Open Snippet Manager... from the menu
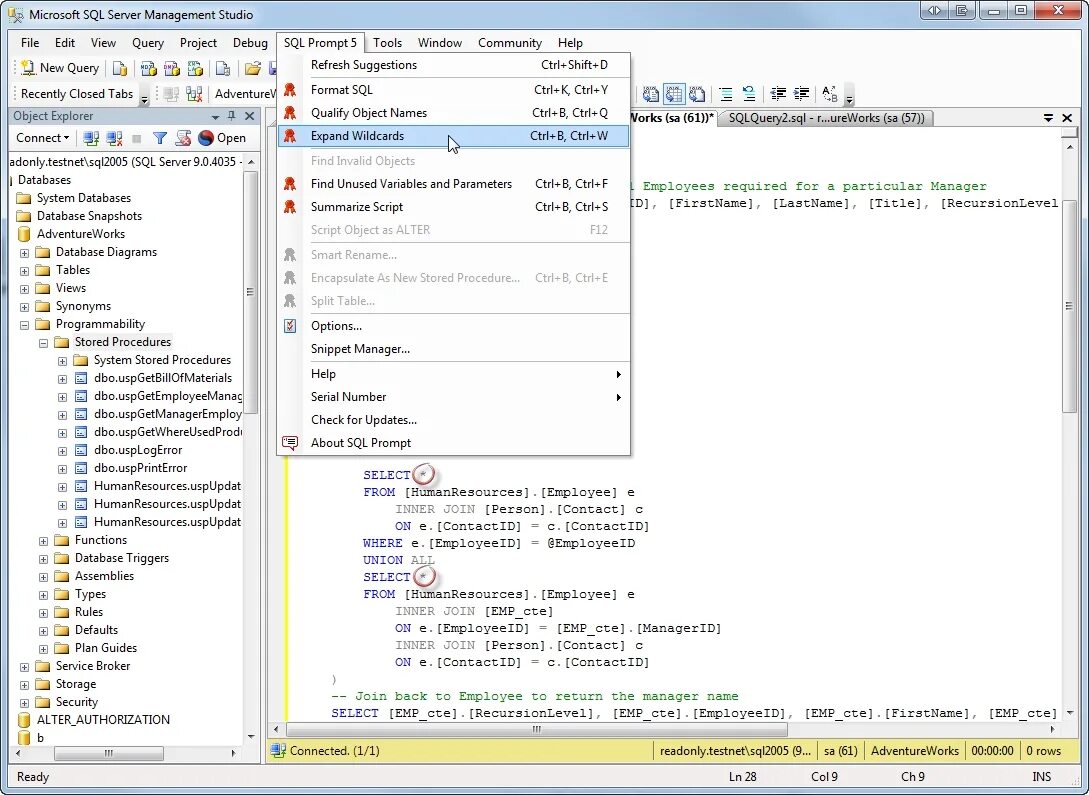Screen dimensions: 1089x795 pyautogui.click(x=454, y=349)
